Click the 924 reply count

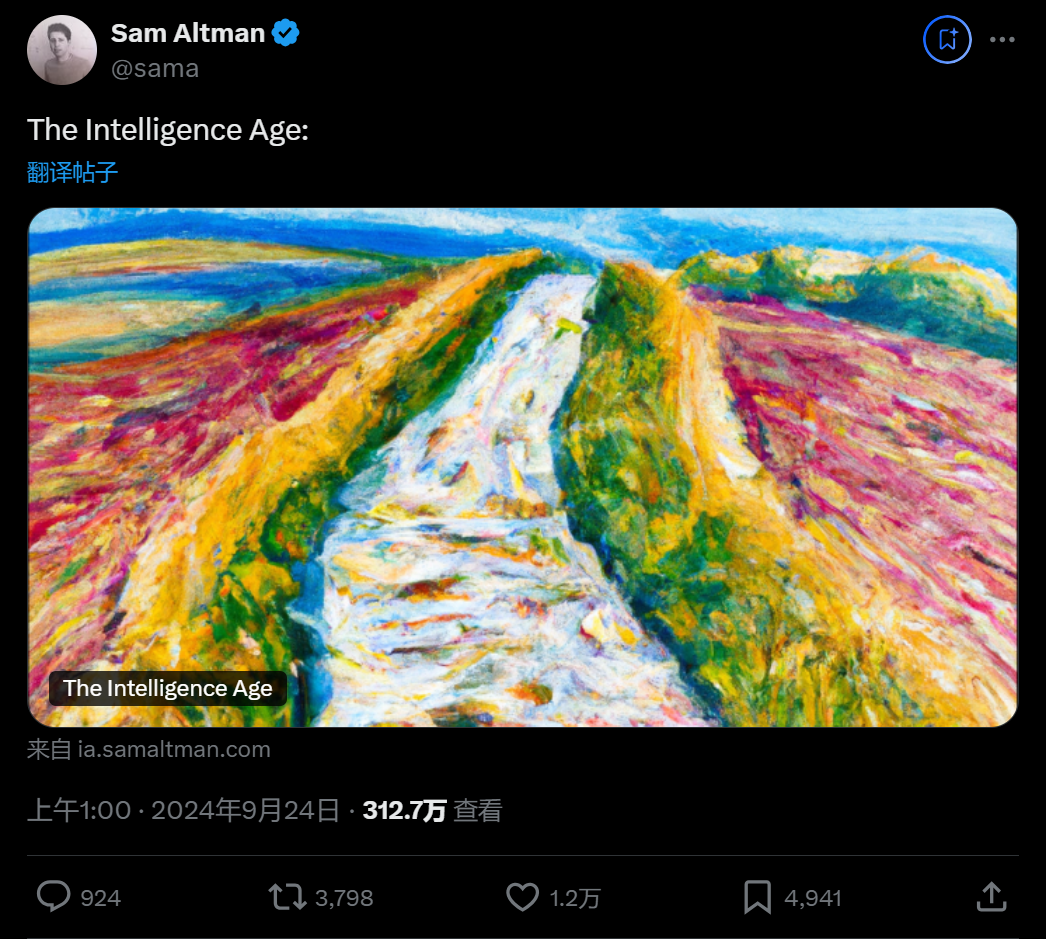(x=100, y=898)
